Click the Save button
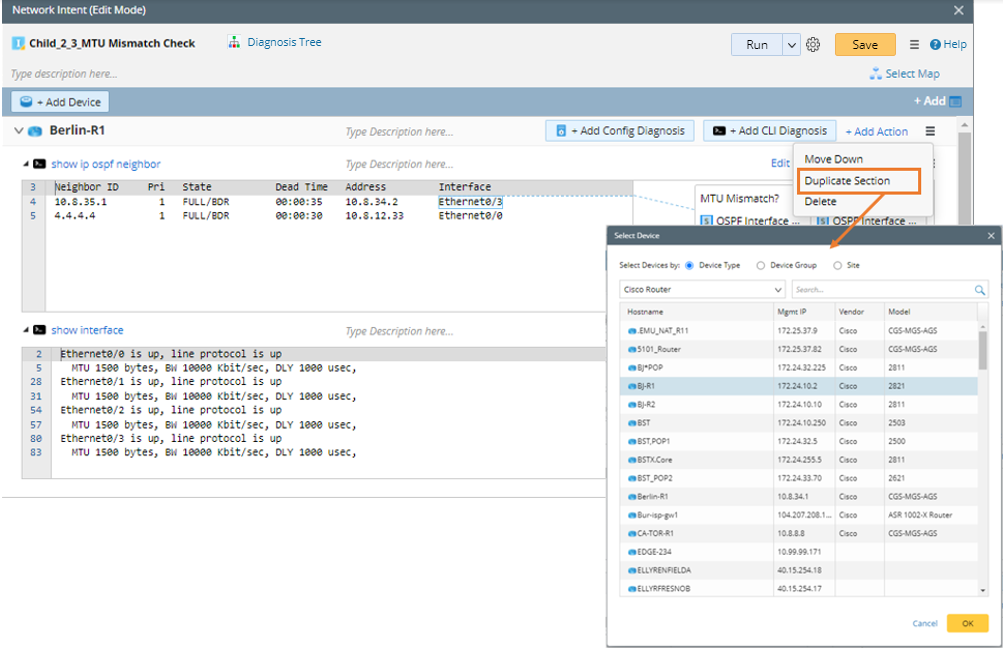Screen dimensions: 1003x650 865,45
